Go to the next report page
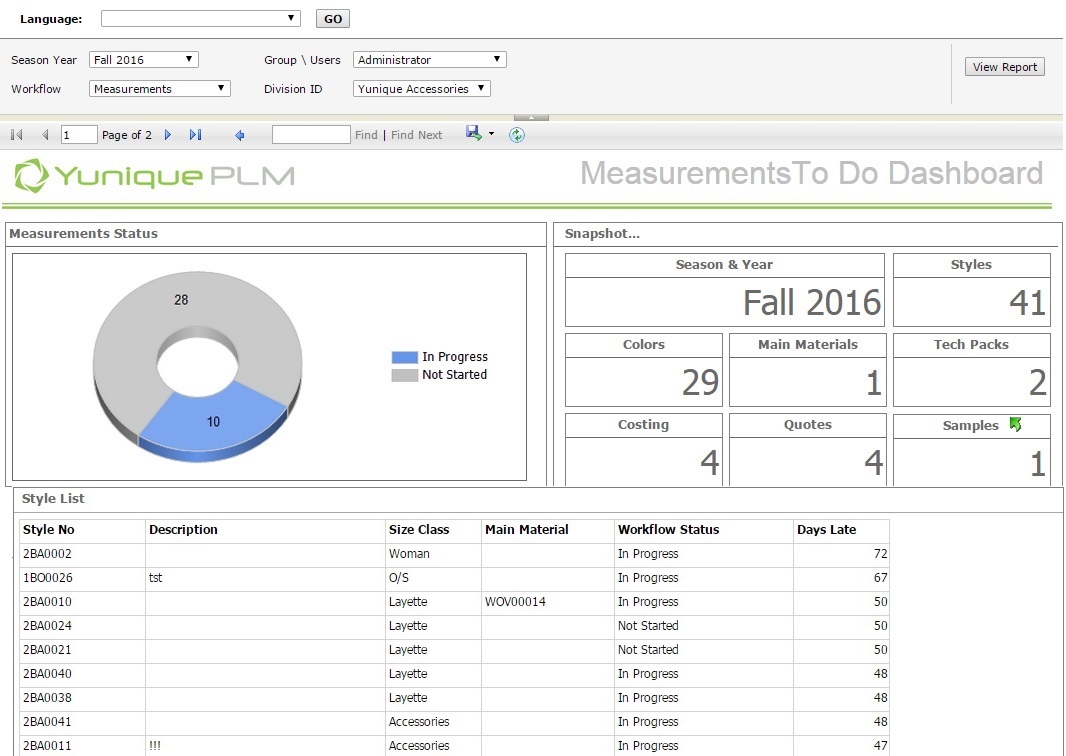Image resolution: width=1066 pixels, height=756 pixels. tap(168, 135)
